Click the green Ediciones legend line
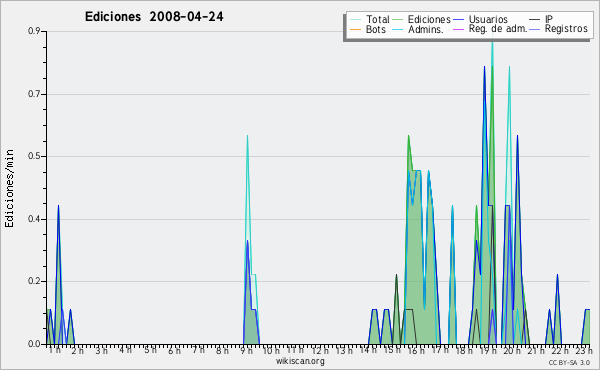The image size is (600, 370). click(x=398, y=20)
